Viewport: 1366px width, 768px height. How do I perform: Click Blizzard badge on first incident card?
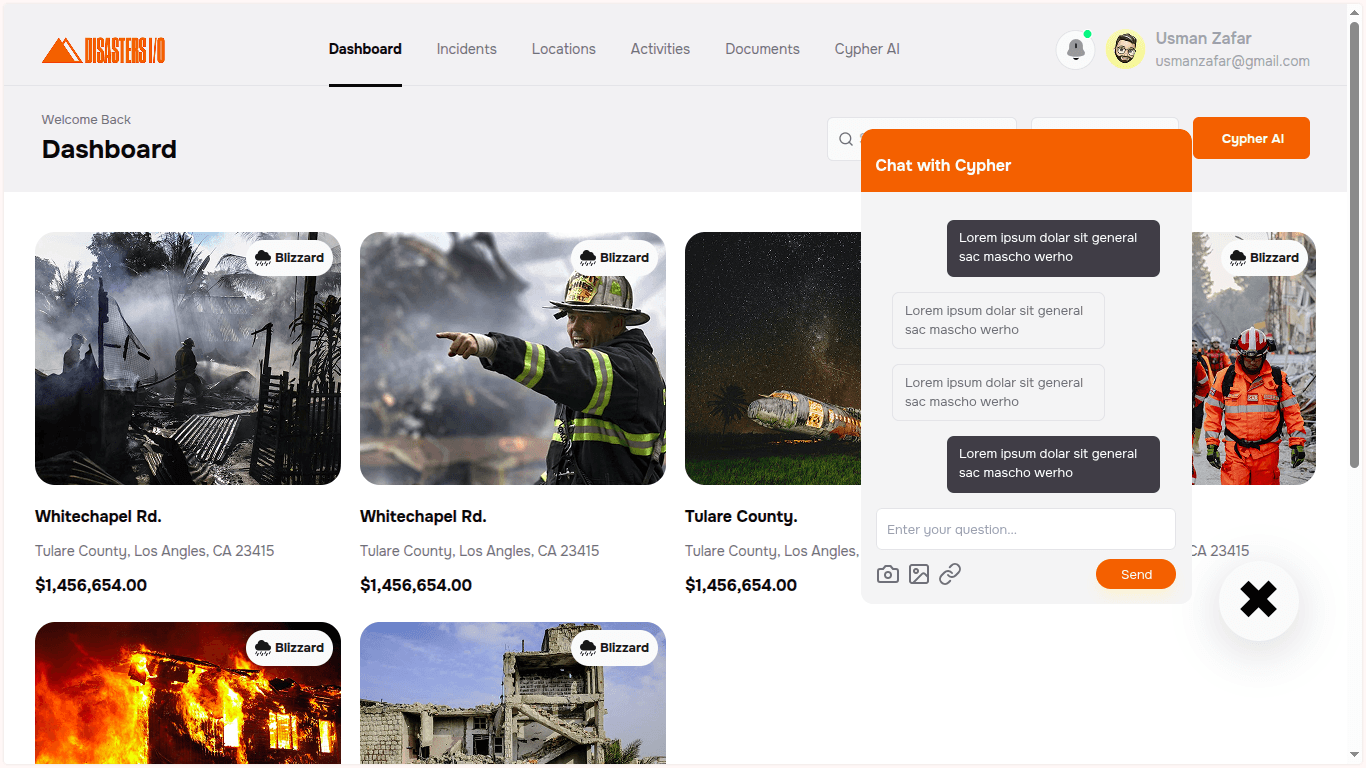click(x=289, y=258)
